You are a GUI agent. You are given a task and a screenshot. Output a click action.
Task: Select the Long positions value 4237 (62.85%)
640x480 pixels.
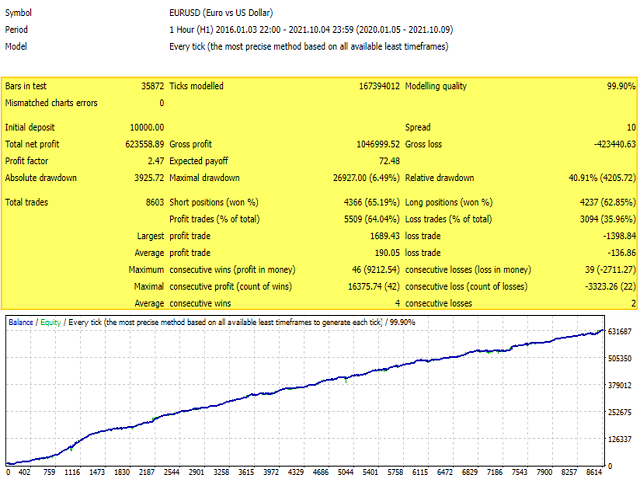click(608, 202)
